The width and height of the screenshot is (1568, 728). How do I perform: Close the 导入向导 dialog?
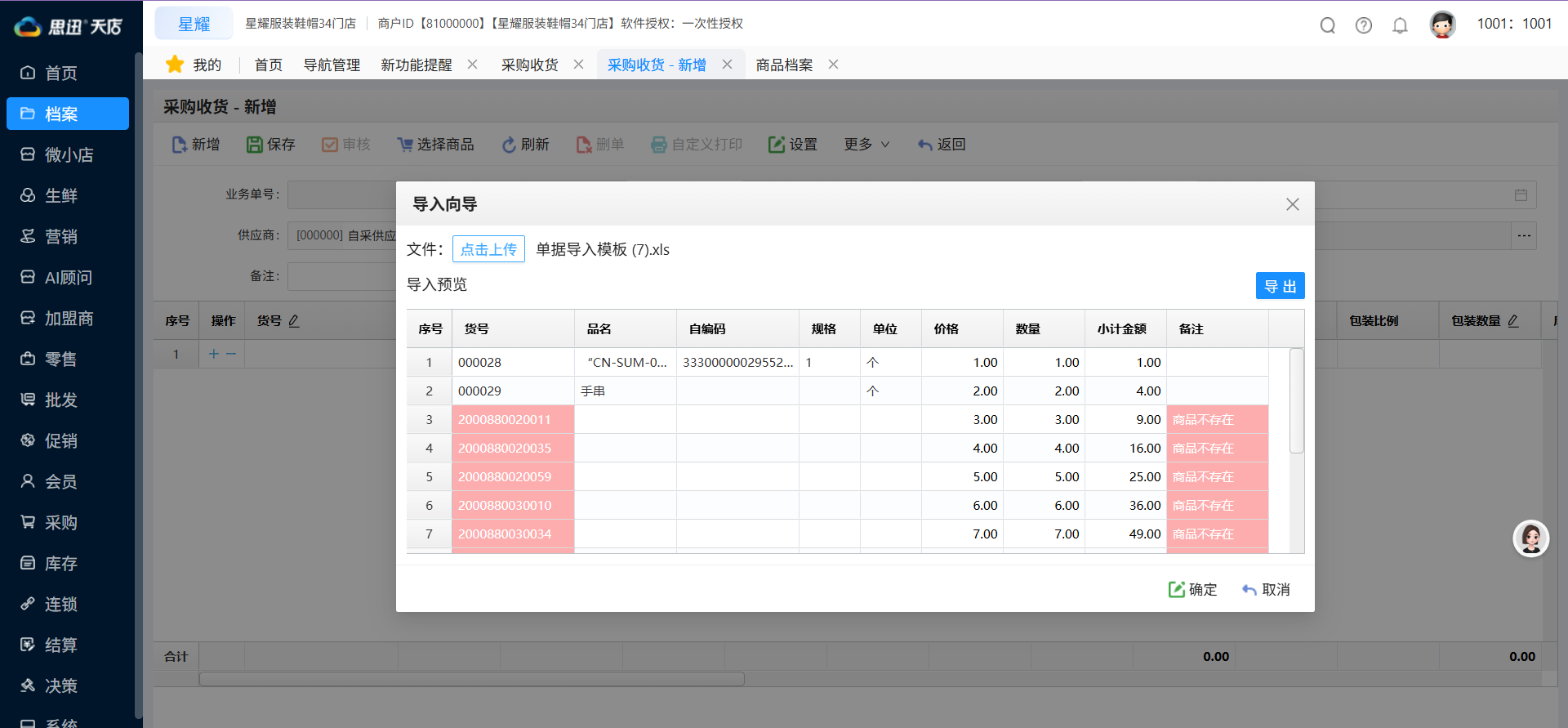click(x=1292, y=204)
